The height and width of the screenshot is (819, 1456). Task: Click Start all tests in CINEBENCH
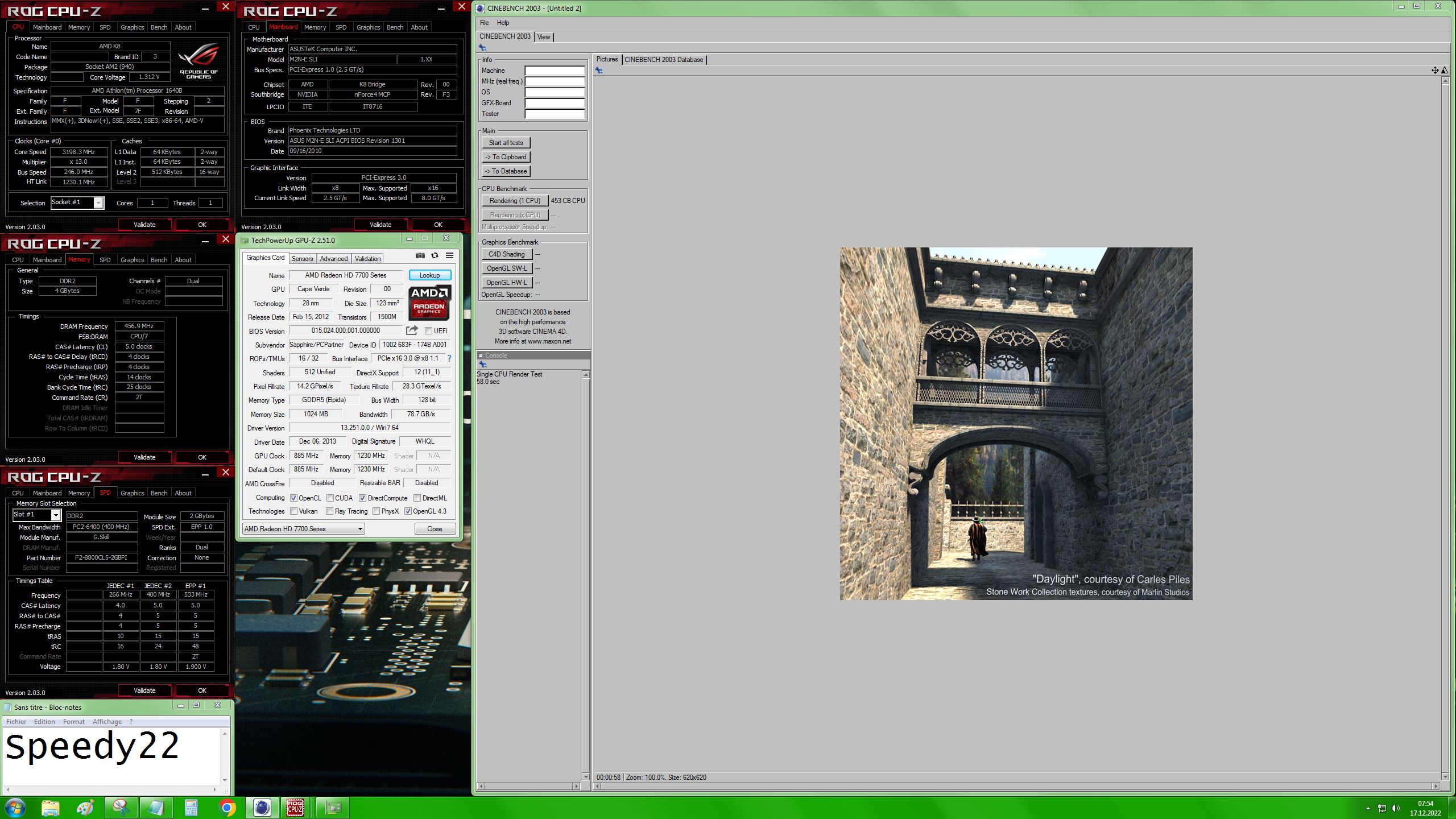click(506, 143)
